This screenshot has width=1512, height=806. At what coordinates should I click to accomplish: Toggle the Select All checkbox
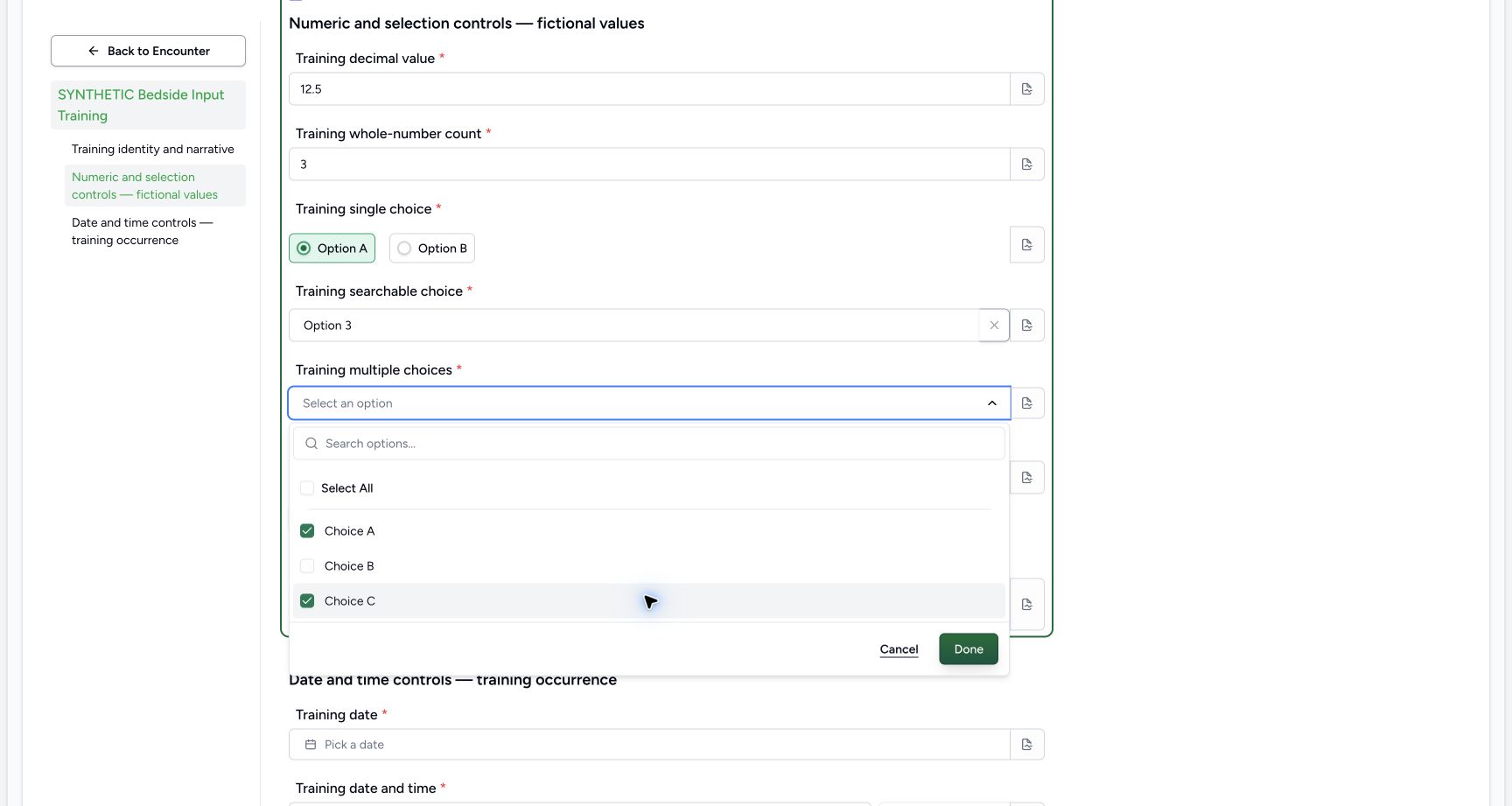pyautogui.click(x=307, y=488)
